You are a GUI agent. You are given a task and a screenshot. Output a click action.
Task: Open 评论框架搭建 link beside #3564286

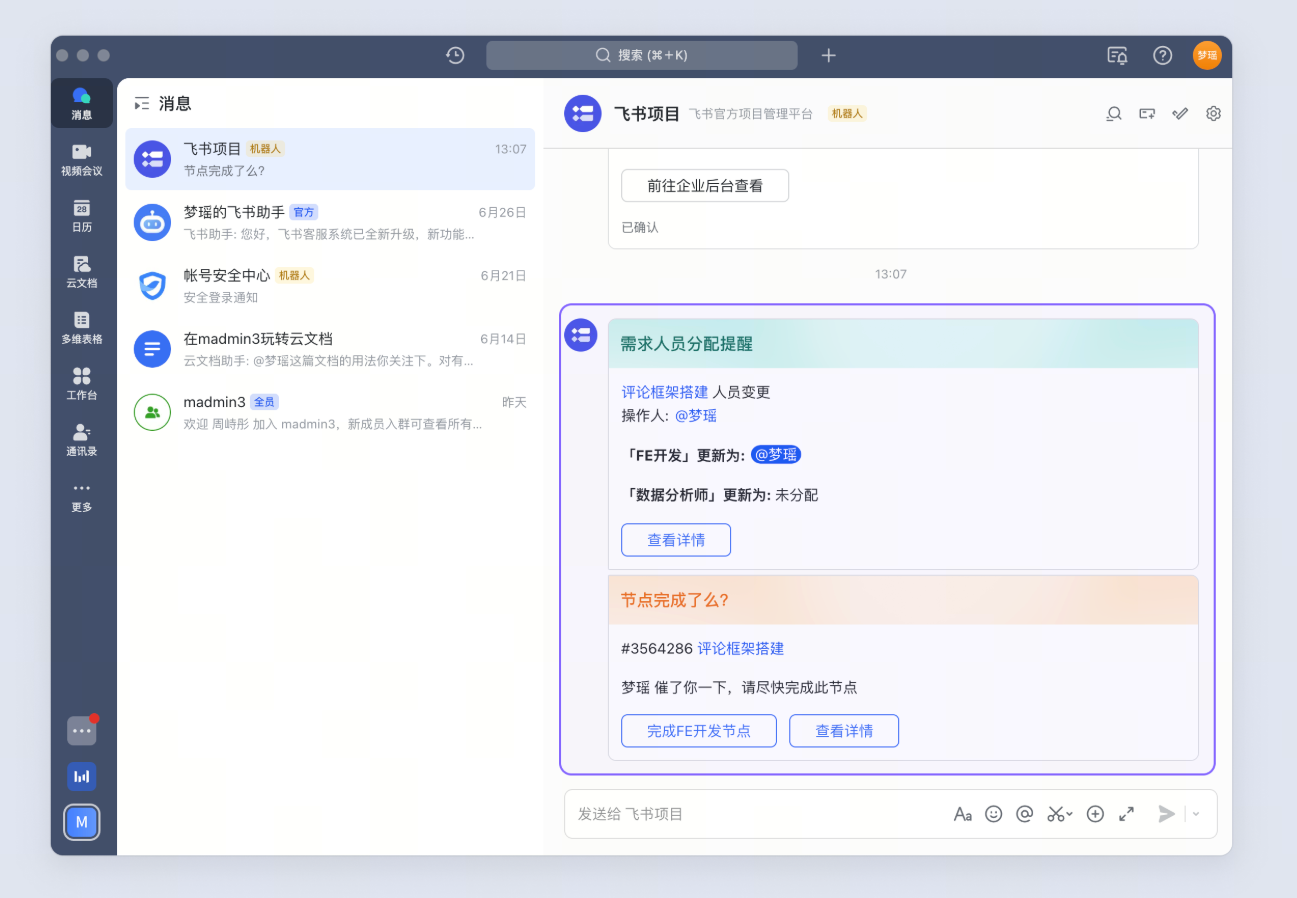tap(741, 648)
